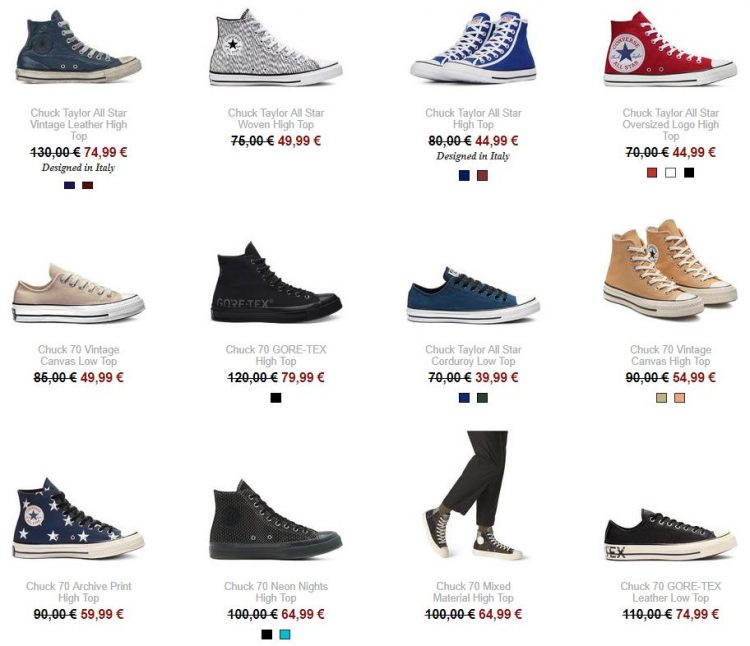Click the Chuck Taylor All Star Woven High Top title

pos(276,119)
